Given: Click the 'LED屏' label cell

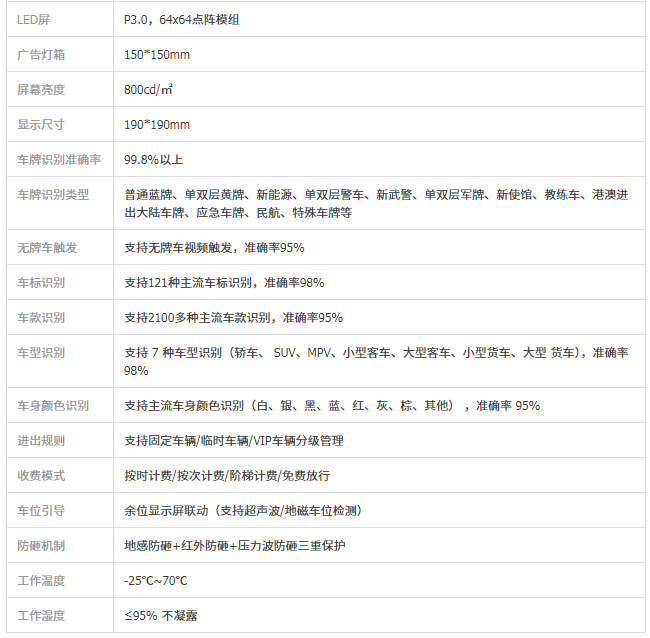Looking at the screenshot, I should (33, 19).
